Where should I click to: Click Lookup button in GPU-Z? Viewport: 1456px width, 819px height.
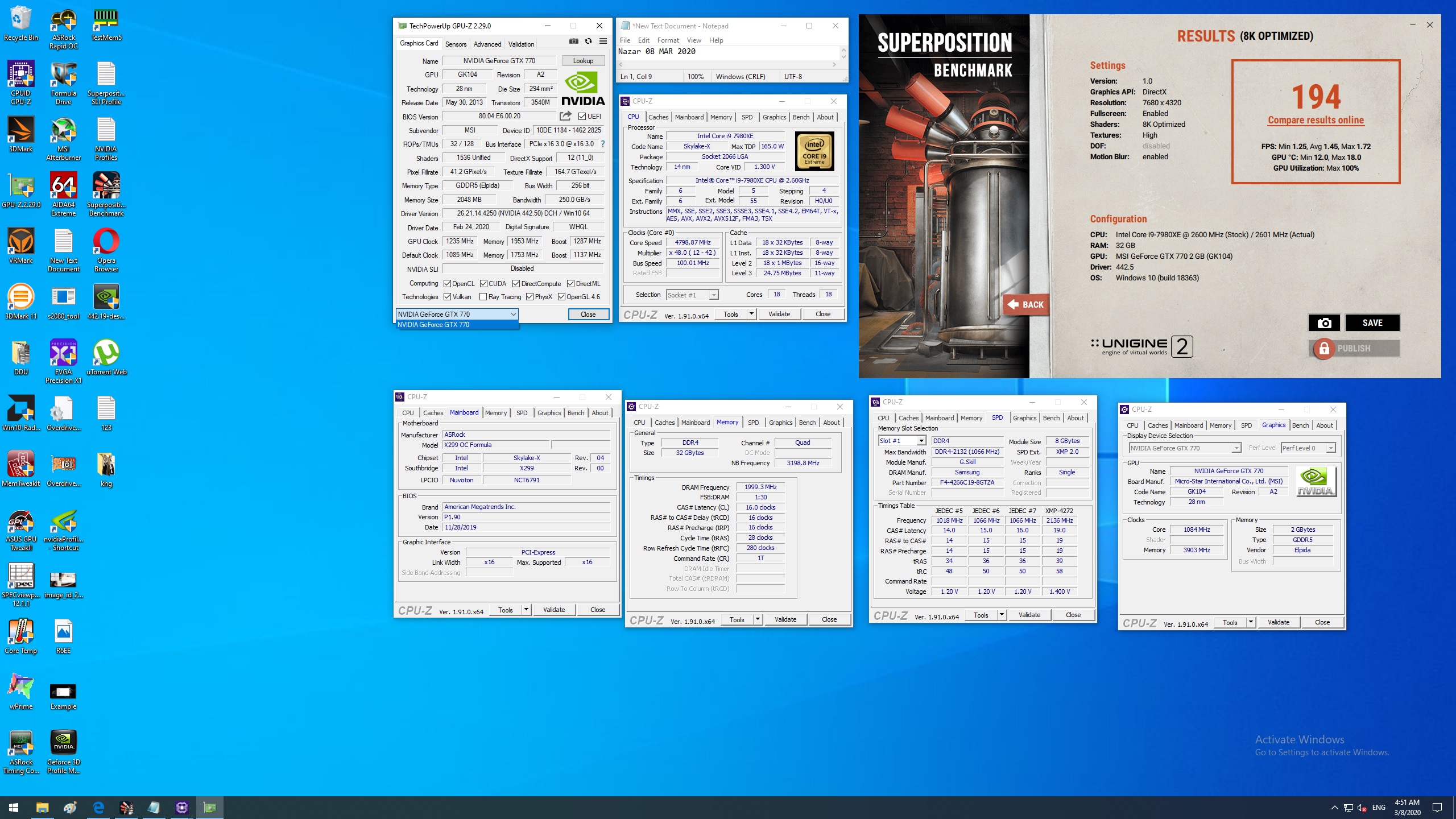[583, 61]
